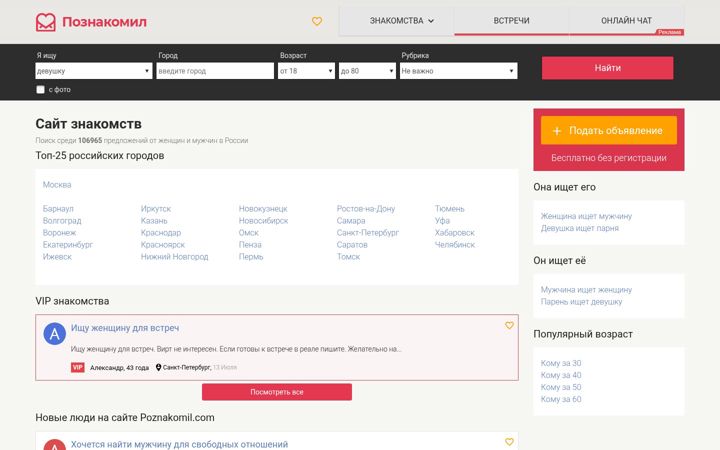720x450 pixels.
Task: Open the Челябинск city link
Action: tap(455, 245)
